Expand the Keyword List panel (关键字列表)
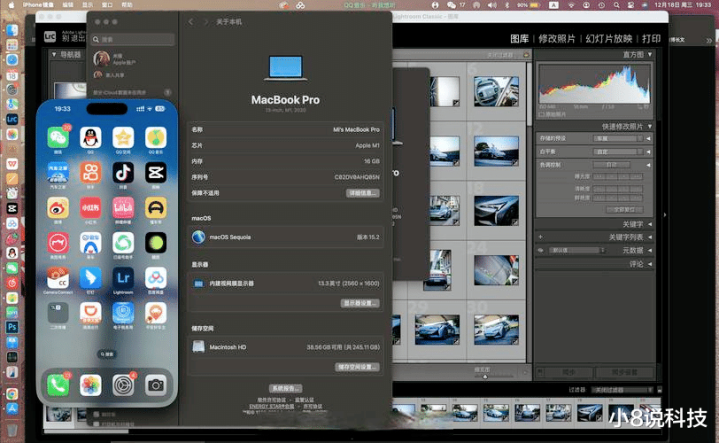This screenshot has height=443, width=719. (x=650, y=237)
